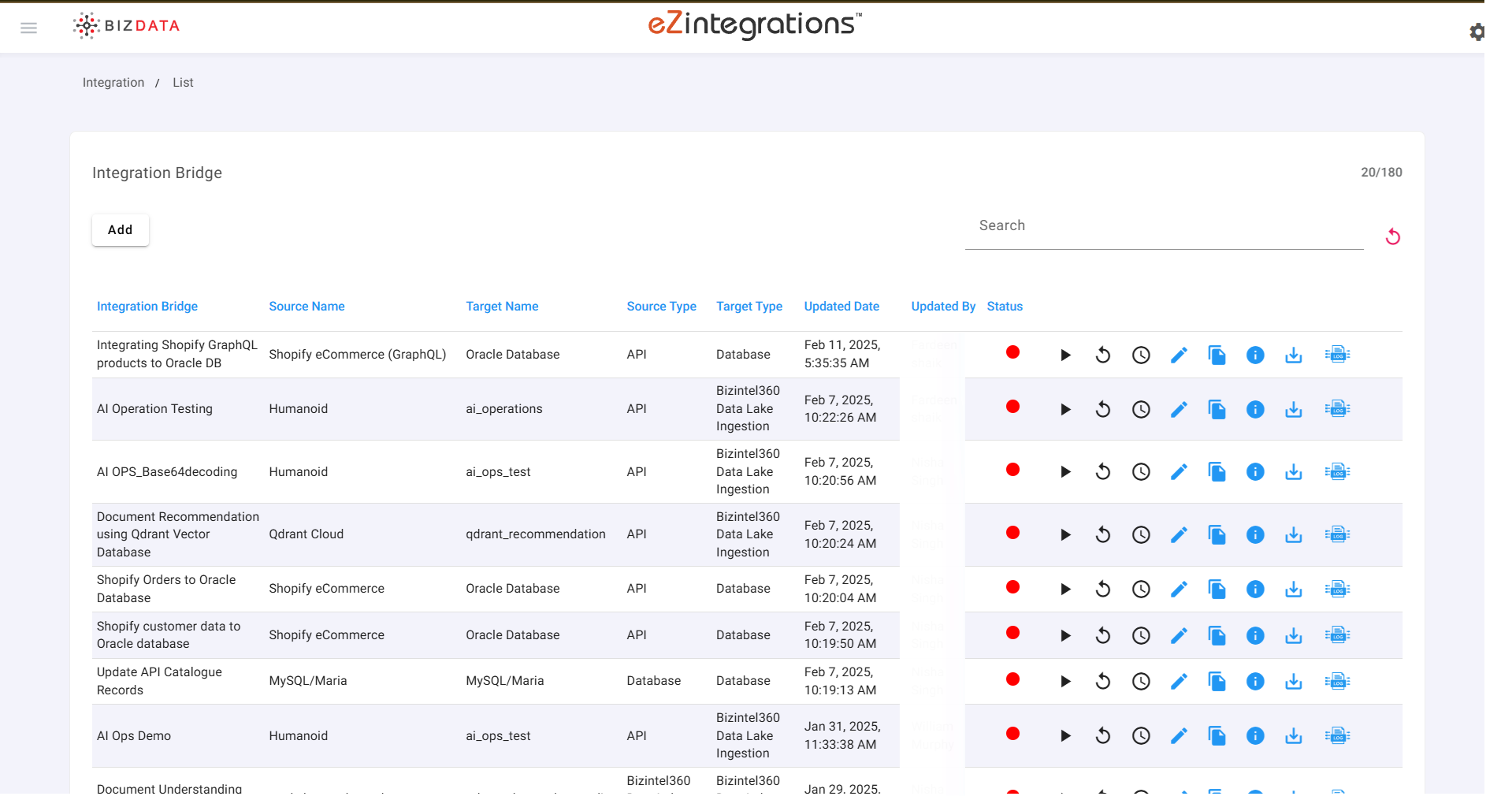This screenshot has height=811, width=1512.
Task: Download the Integrating Shopify GraphQL products bridge
Action: 1293,355
